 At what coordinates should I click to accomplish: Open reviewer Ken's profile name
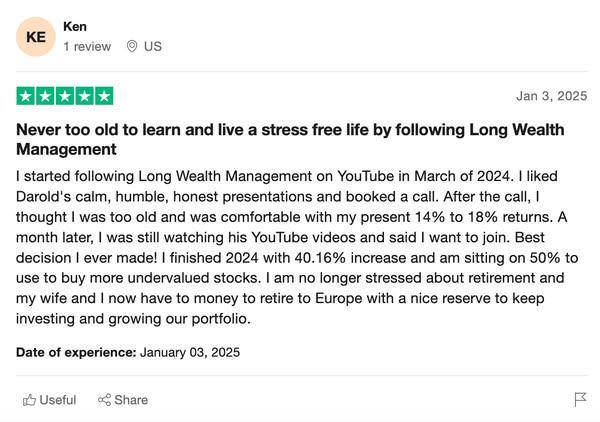(x=75, y=26)
